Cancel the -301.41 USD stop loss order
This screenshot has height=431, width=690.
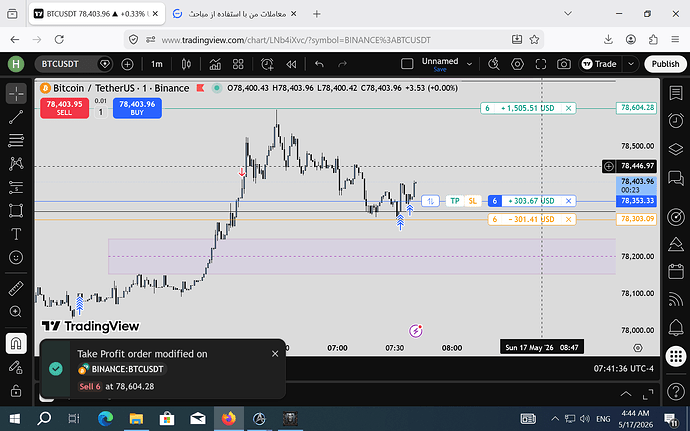tap(569, 219)
